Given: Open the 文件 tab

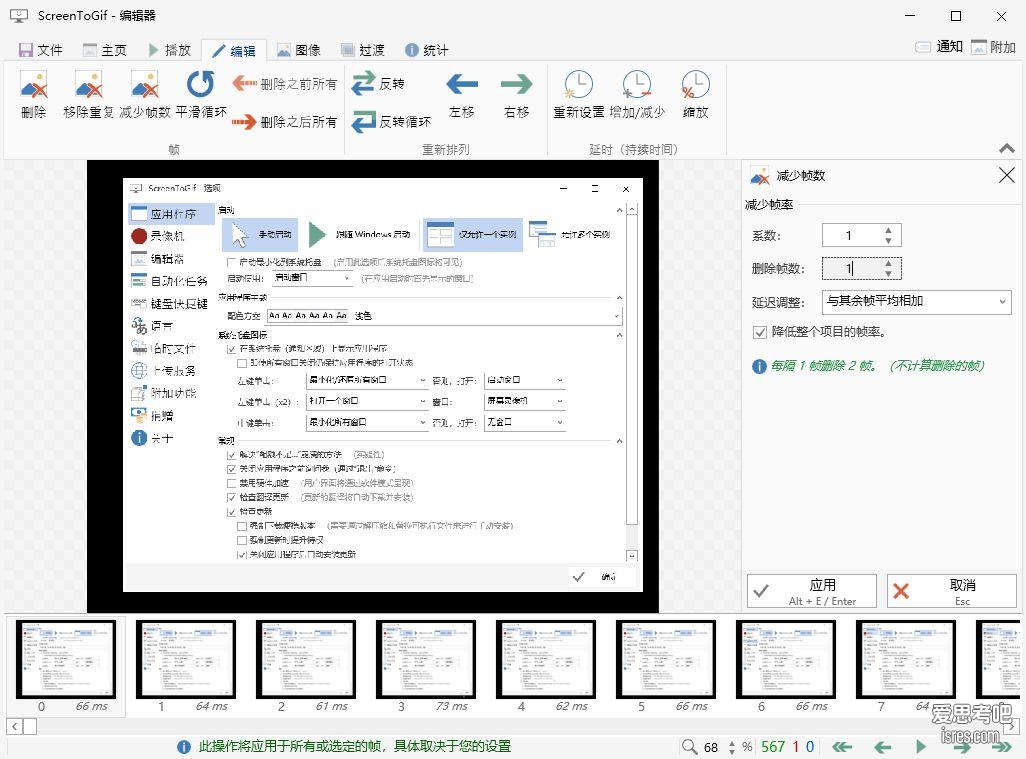Looking at the screenshot, I should 41,50.
